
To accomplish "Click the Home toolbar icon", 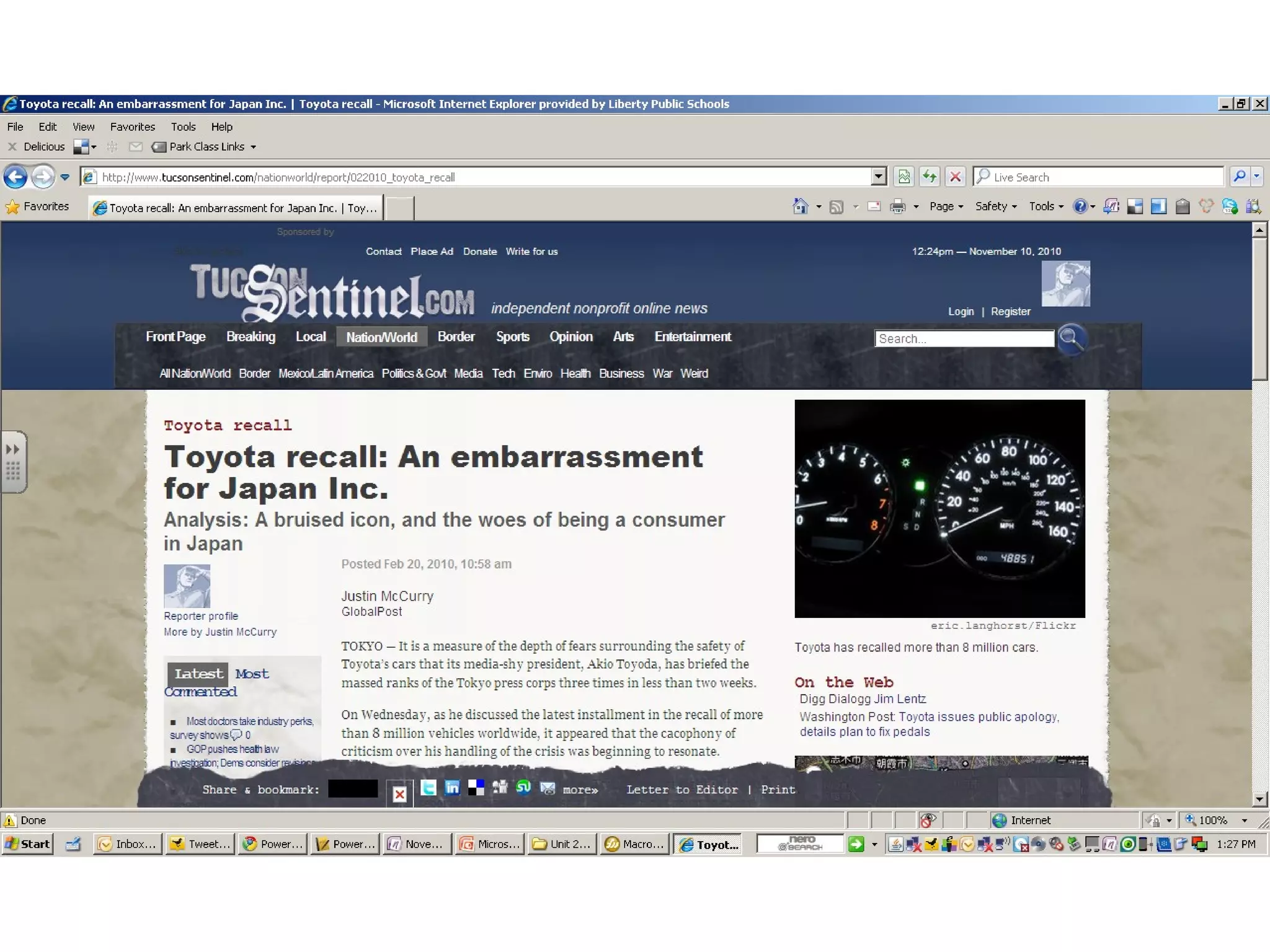I will (801, 207).
